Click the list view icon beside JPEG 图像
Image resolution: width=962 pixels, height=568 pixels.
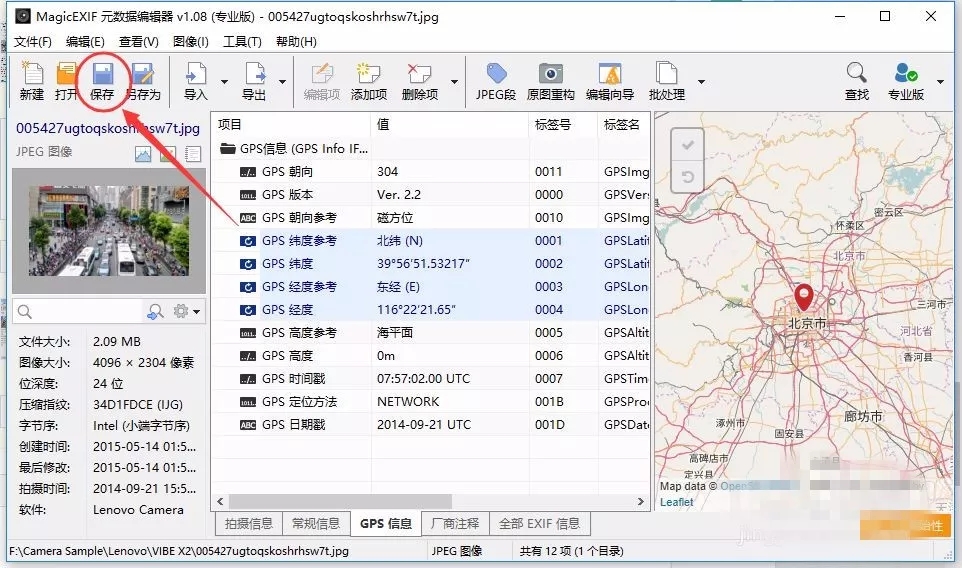click(193, 153)
